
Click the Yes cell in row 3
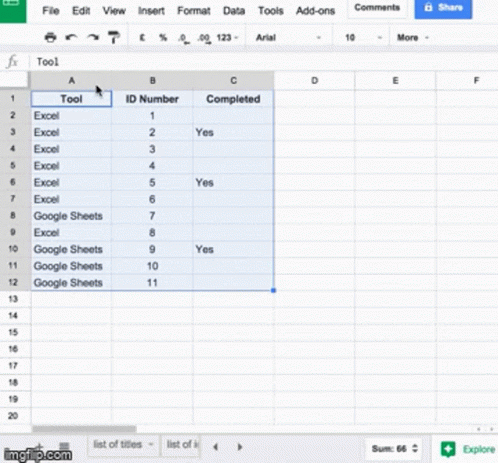point(233,132)
